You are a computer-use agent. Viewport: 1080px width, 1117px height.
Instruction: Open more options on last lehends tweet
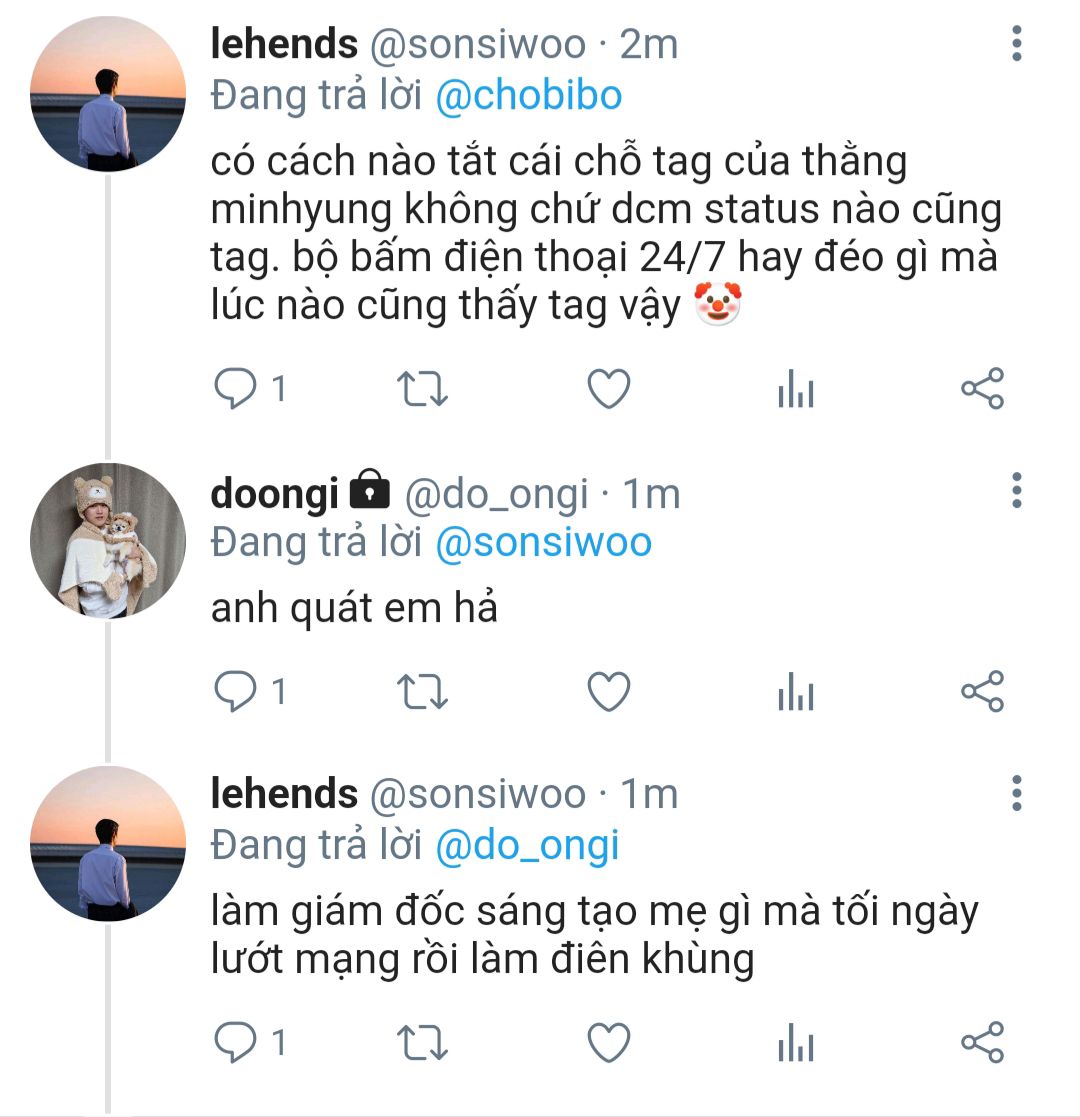coord(1016,793)
